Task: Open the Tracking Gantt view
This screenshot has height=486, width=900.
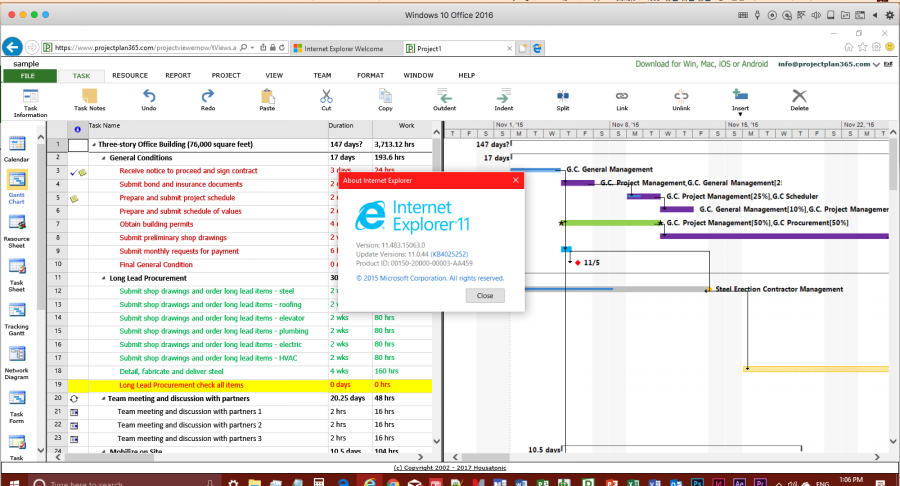Action: pyautogui.click(x=17, y=320)
